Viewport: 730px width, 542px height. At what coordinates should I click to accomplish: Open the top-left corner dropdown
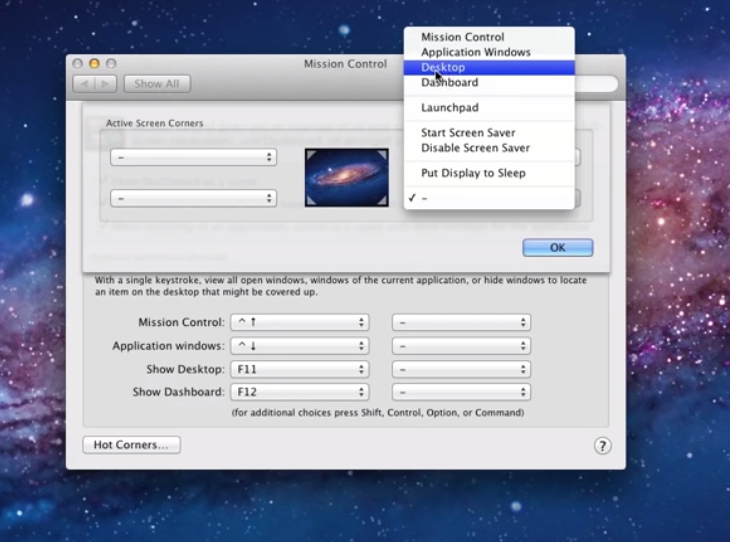[x=194, y=157]
